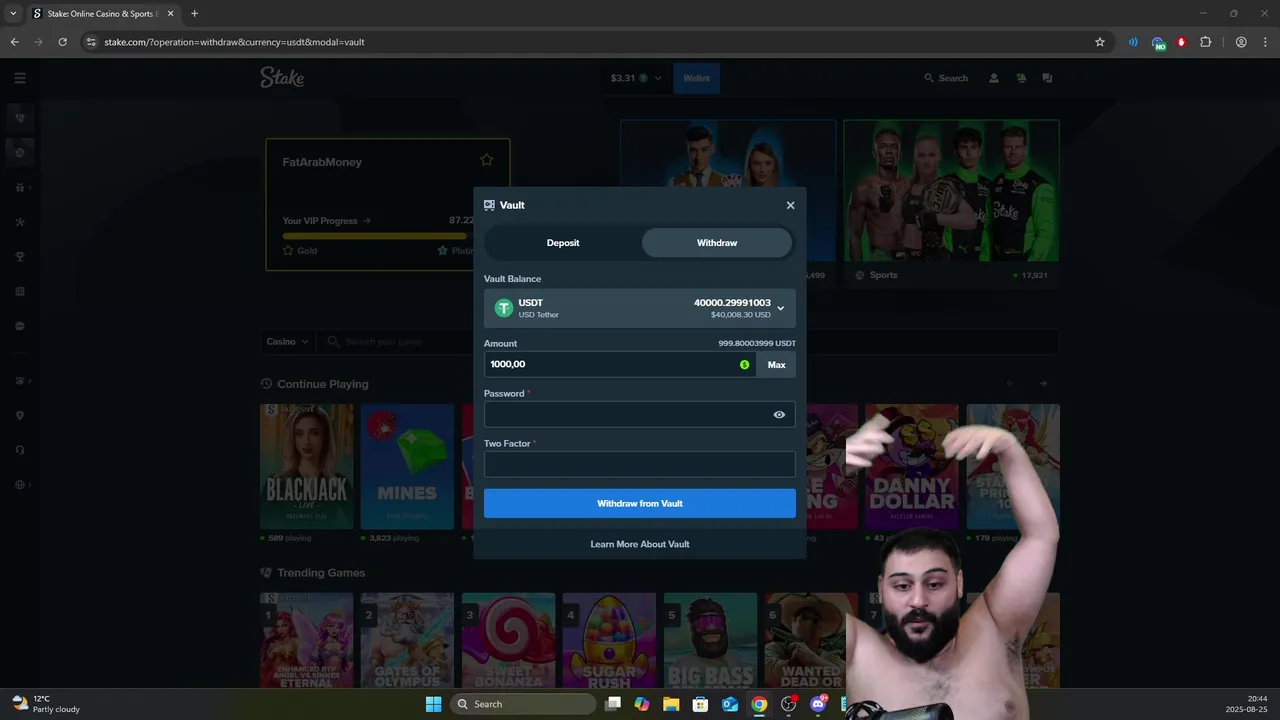Open the Windows Start menu
The height and width of the screenshot is (720, 1280).
click(x=433, y=704)
